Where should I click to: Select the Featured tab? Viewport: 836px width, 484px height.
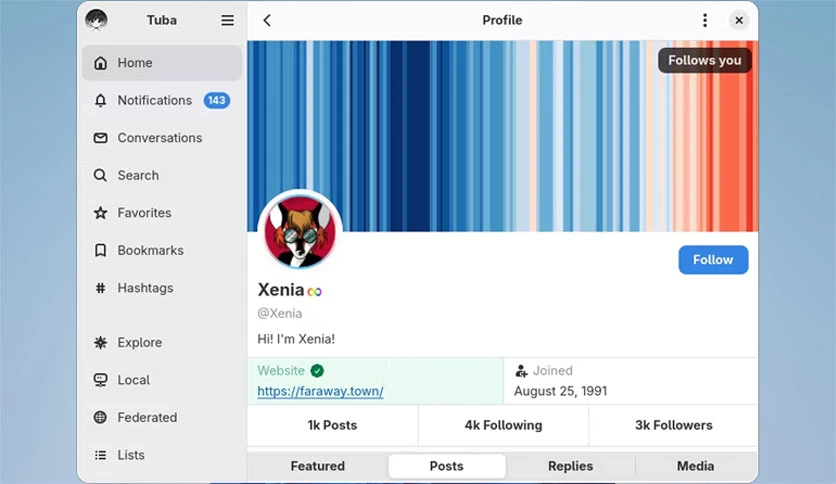click(318, 466)
